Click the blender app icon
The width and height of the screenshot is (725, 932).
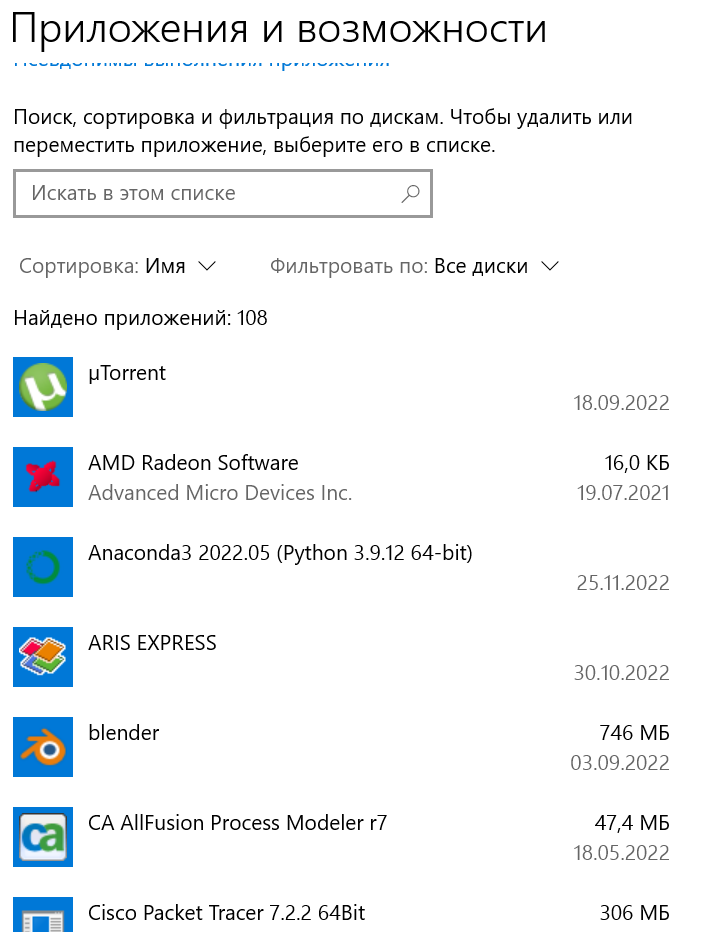tap(43, 747)
